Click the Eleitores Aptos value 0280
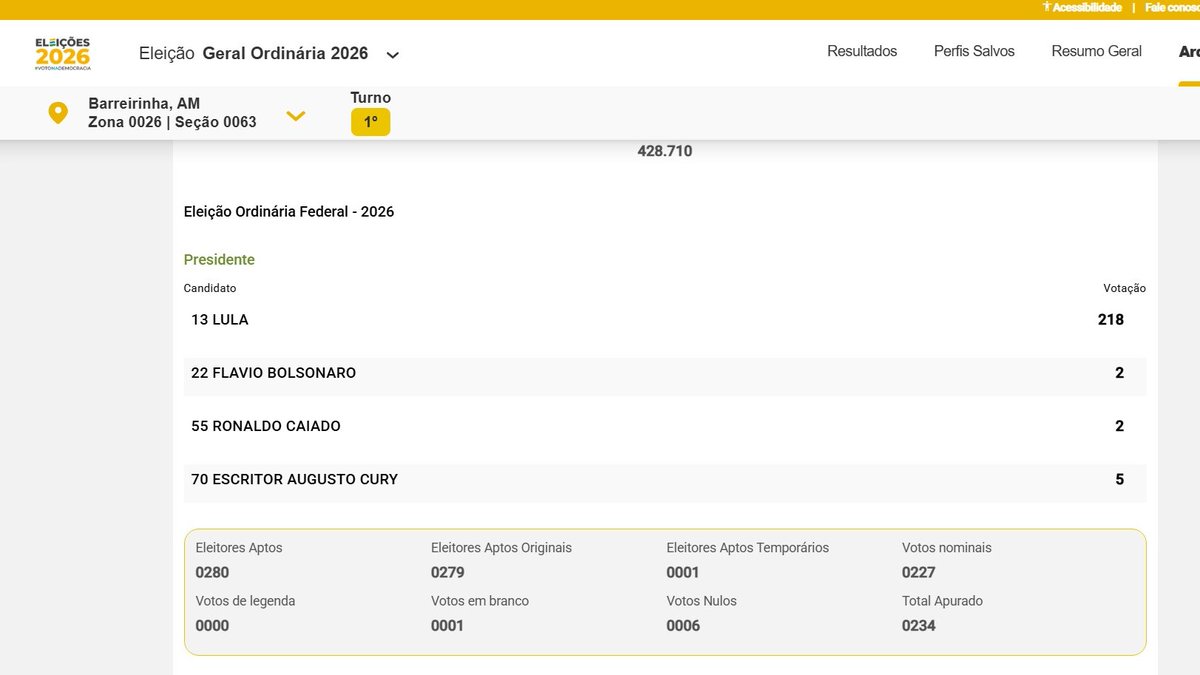The width and height of the screenshot is (1200, 675). coord(212,573)
